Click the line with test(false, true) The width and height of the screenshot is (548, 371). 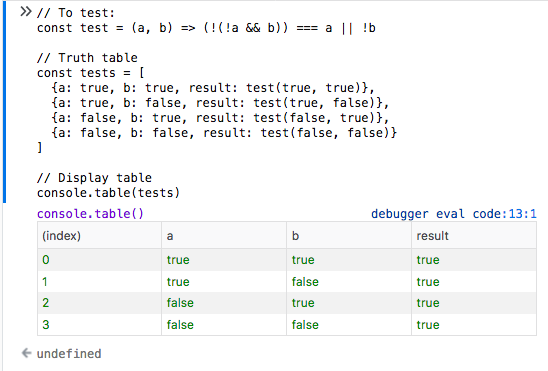(x=220, y=118)
